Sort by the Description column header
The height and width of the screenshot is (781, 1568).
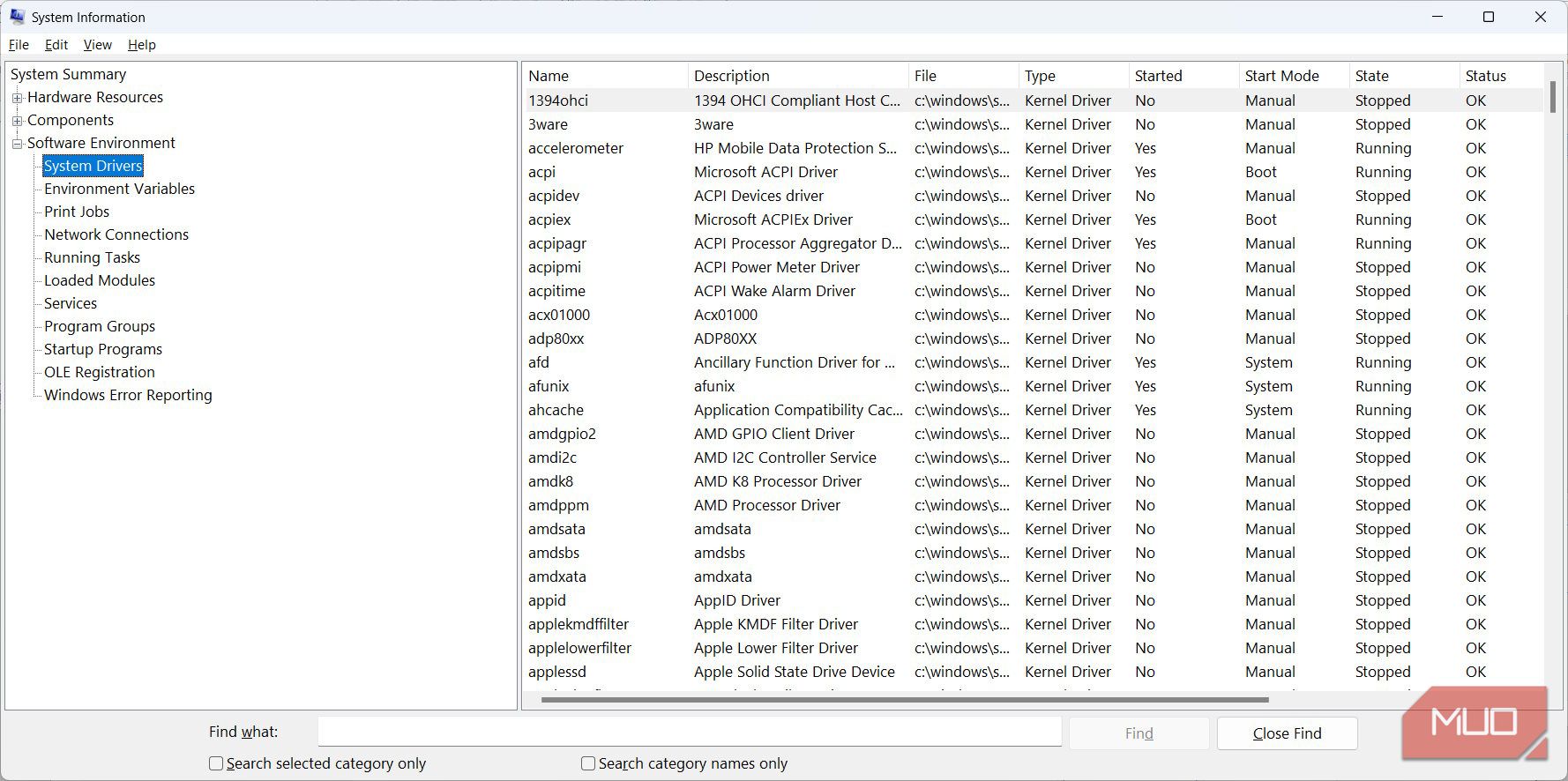coord(798,76)
